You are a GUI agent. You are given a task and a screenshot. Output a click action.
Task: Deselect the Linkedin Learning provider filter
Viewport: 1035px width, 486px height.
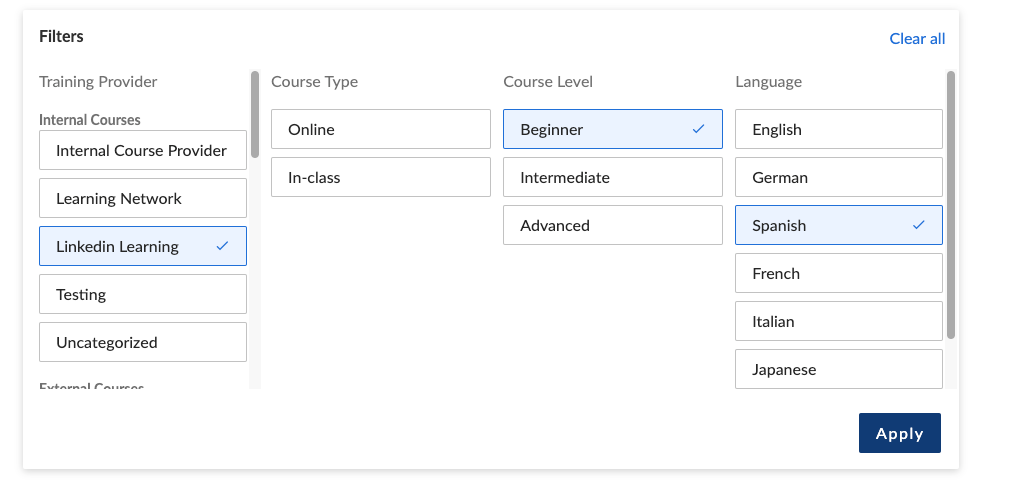click(x=142, y=246)
